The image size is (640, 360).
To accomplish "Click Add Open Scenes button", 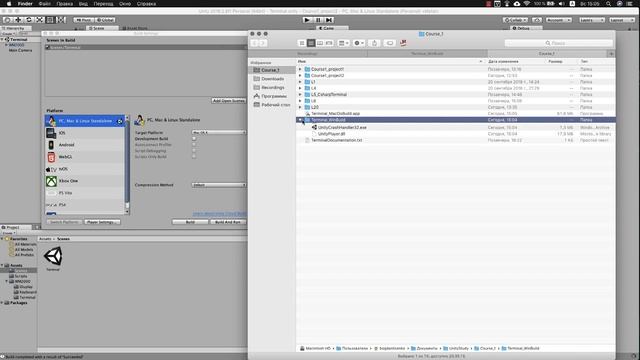I will [x=229, y=100].
